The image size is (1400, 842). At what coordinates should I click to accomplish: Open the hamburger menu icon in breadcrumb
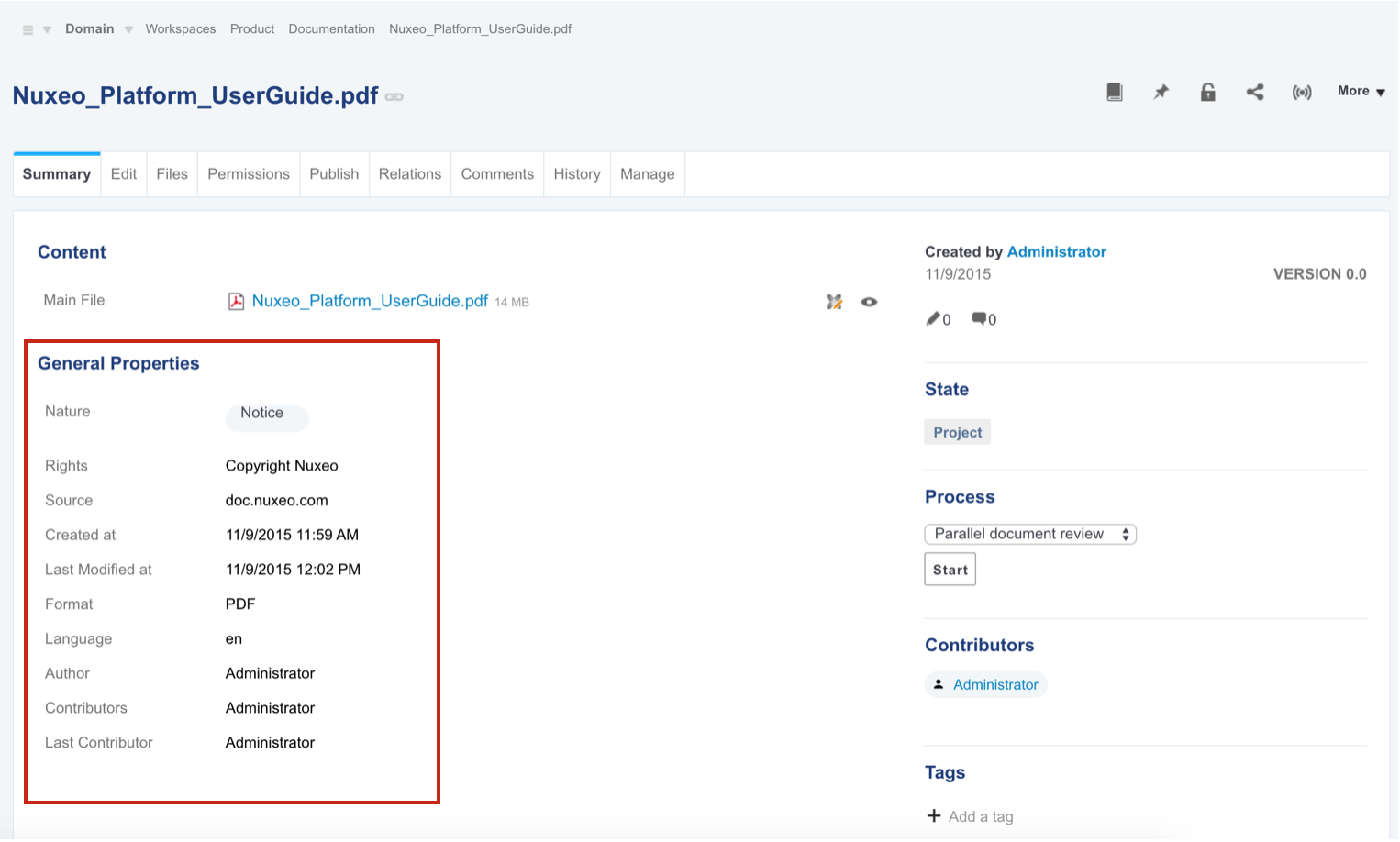point(28,30)
